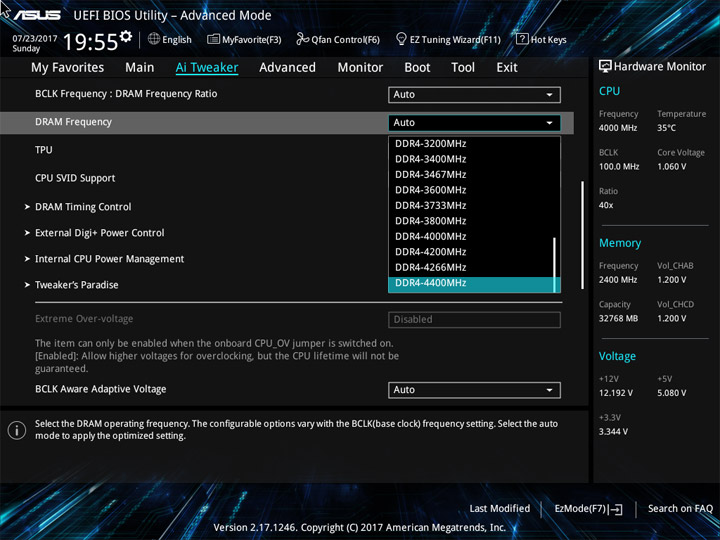Click the EzMode exit arrow icon

coord(615,509)
